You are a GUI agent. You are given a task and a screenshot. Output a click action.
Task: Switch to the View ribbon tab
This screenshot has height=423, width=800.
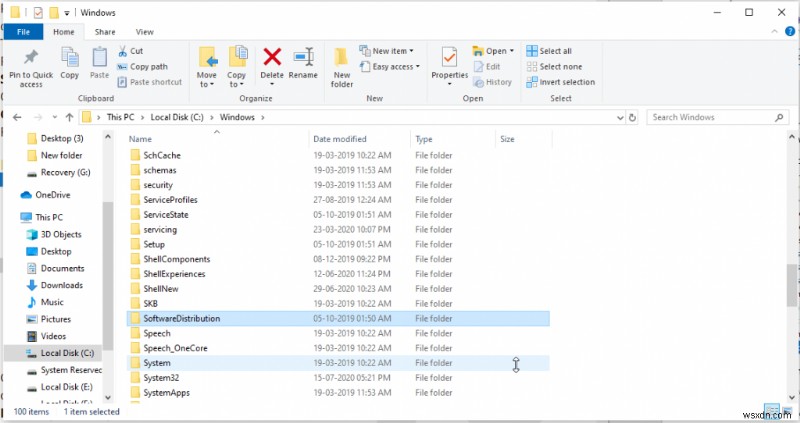click(145, 32)
